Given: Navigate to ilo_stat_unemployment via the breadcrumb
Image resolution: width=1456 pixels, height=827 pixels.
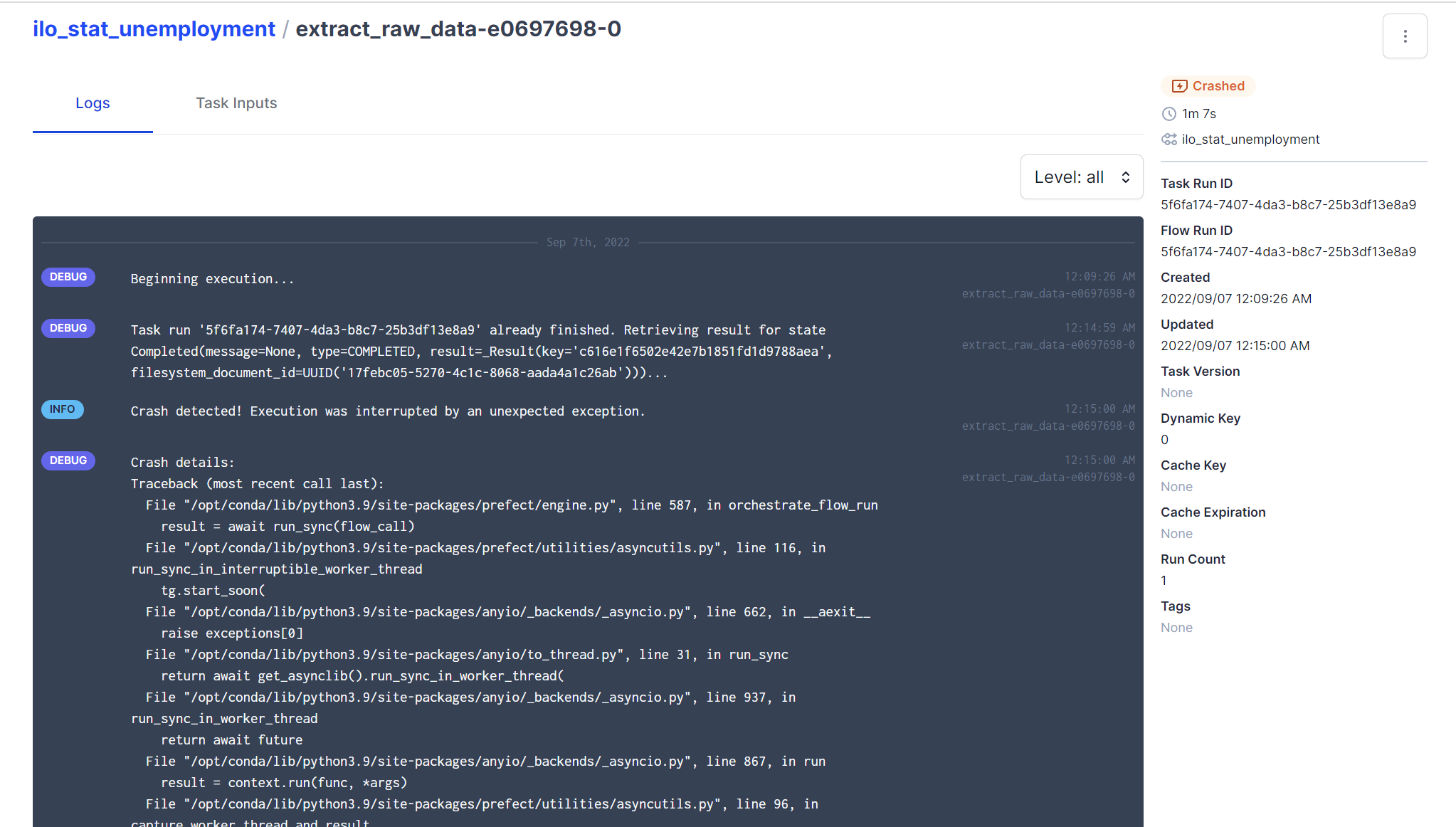Looking at the screenshot, I should coord(154,29).
